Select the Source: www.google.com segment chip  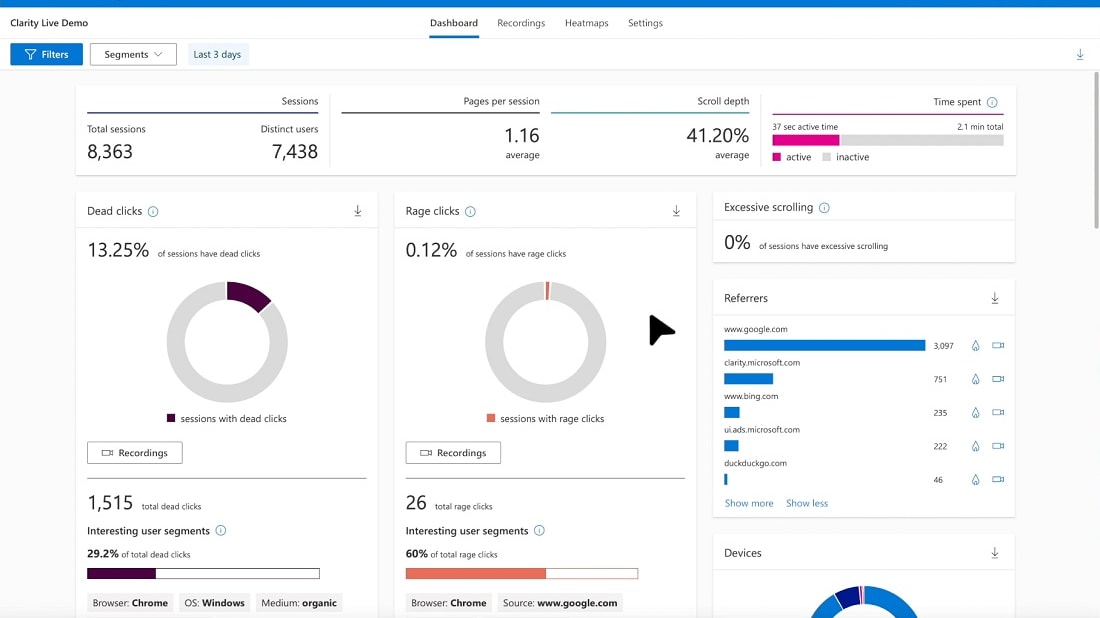tap(560, 603)
